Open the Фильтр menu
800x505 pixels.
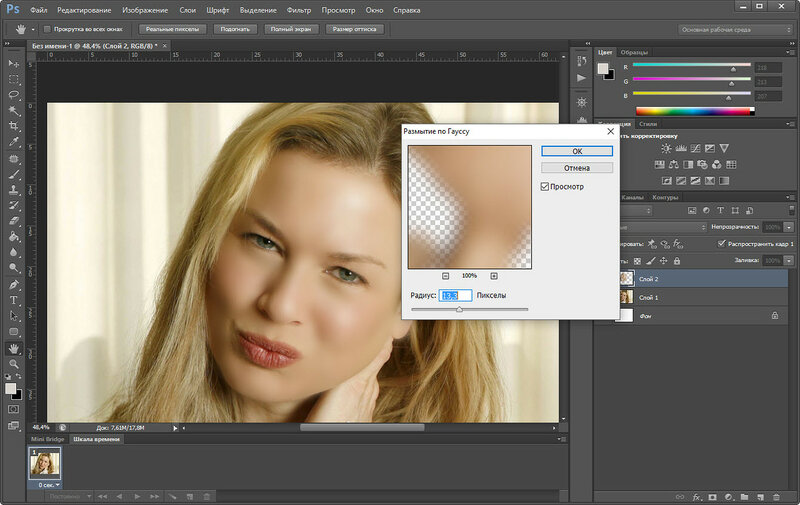coord(298,9)
